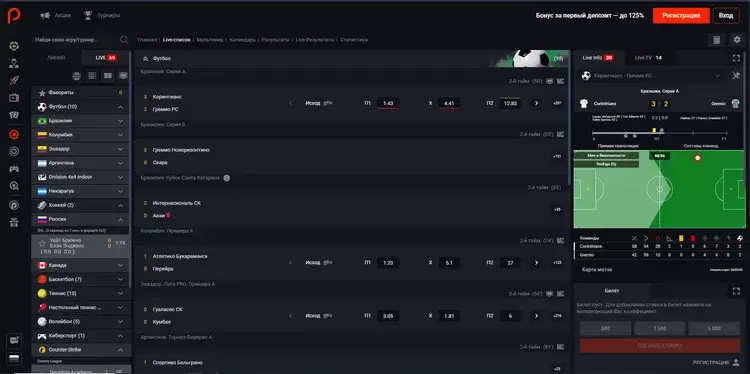Open the bet calculator icon
This screenshot has height=374, width=750.
pos(716,40)
